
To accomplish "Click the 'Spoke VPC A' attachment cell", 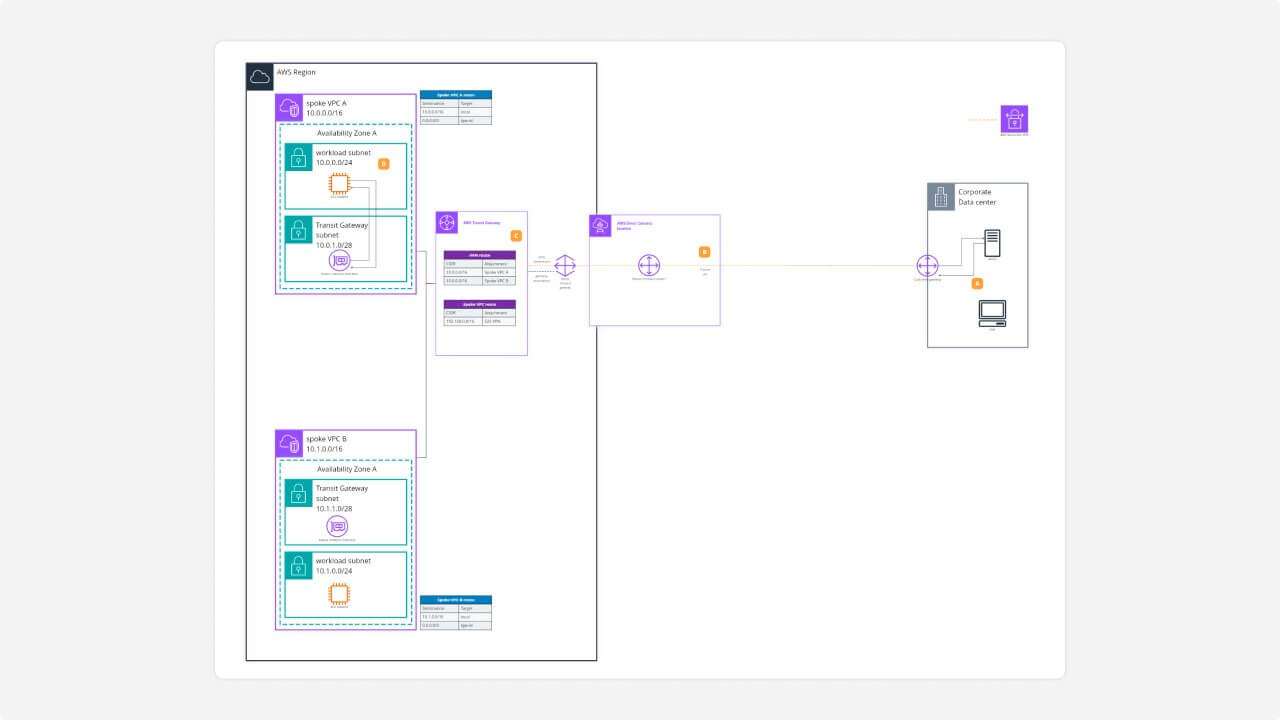I will coord(498,272).
